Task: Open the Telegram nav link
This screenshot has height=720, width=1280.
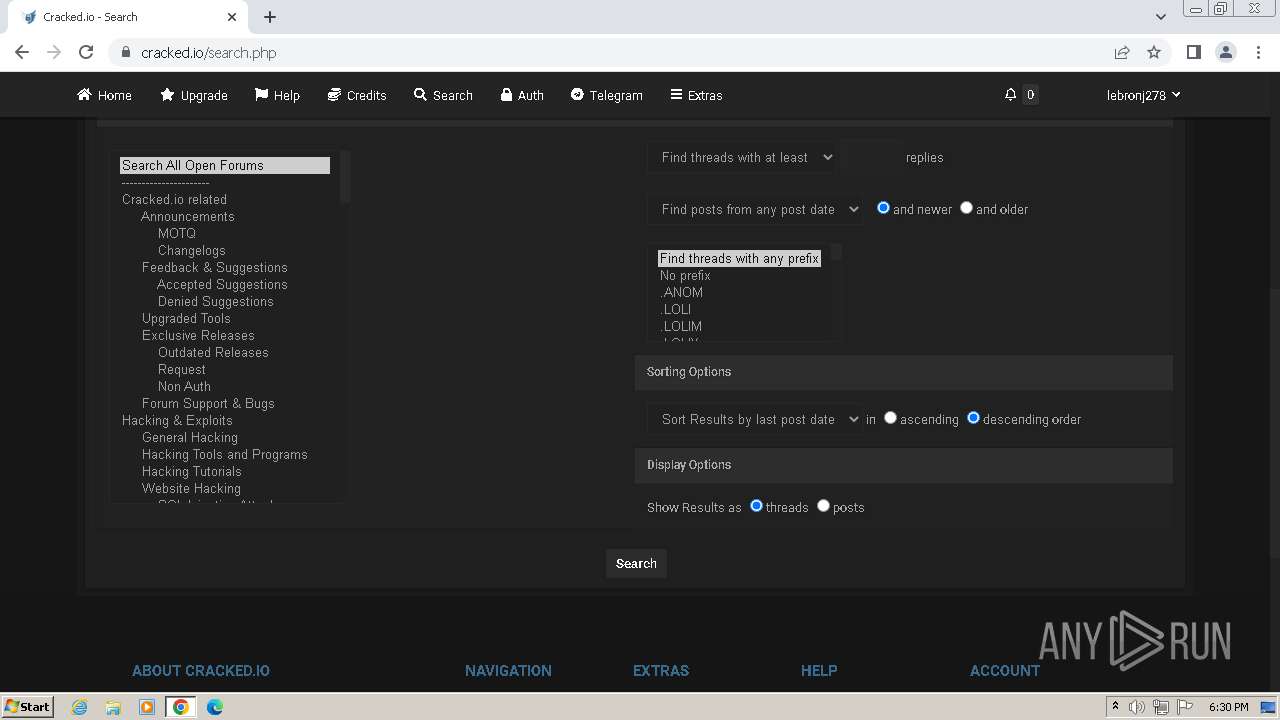Action: click(x=606, y=95)
